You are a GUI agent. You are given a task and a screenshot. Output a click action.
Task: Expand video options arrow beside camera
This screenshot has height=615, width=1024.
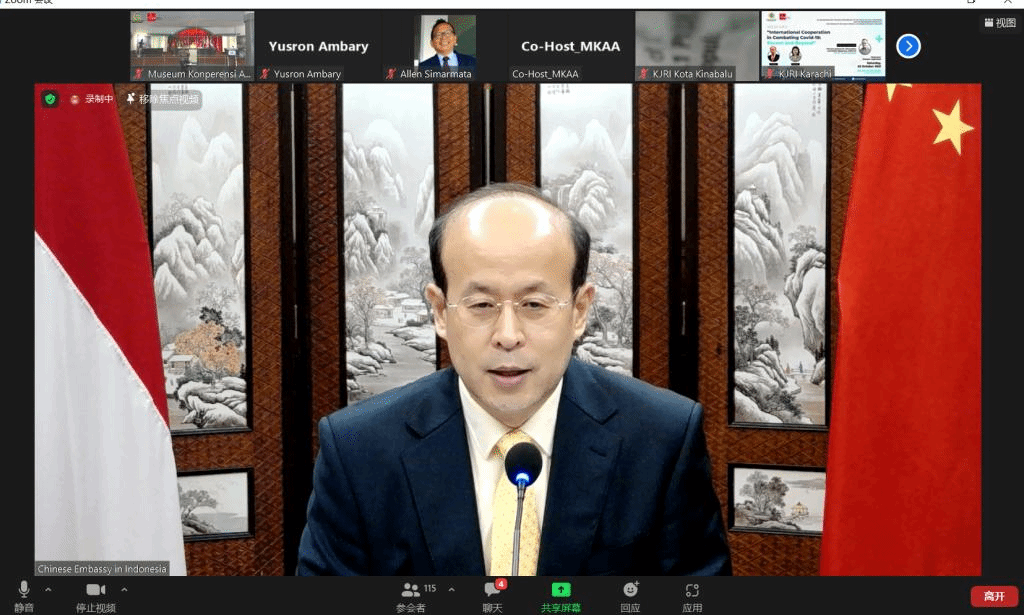(x=124, y=589)
